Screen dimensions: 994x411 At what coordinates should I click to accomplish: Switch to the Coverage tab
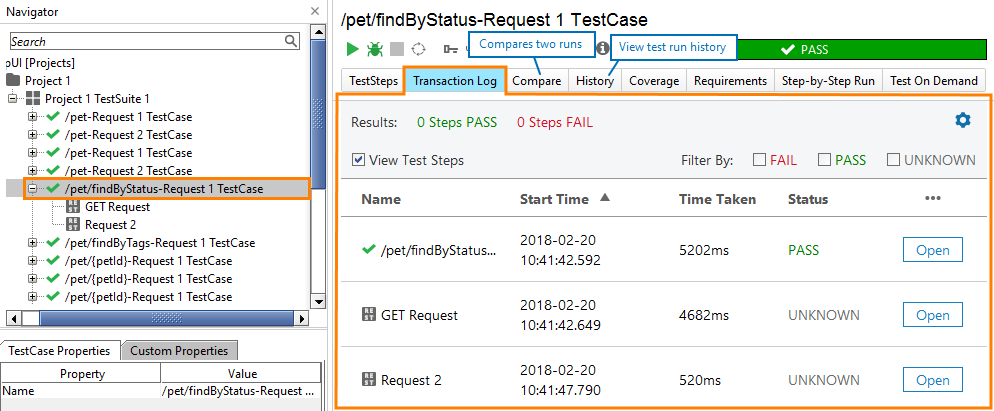[x=654, y=81]
